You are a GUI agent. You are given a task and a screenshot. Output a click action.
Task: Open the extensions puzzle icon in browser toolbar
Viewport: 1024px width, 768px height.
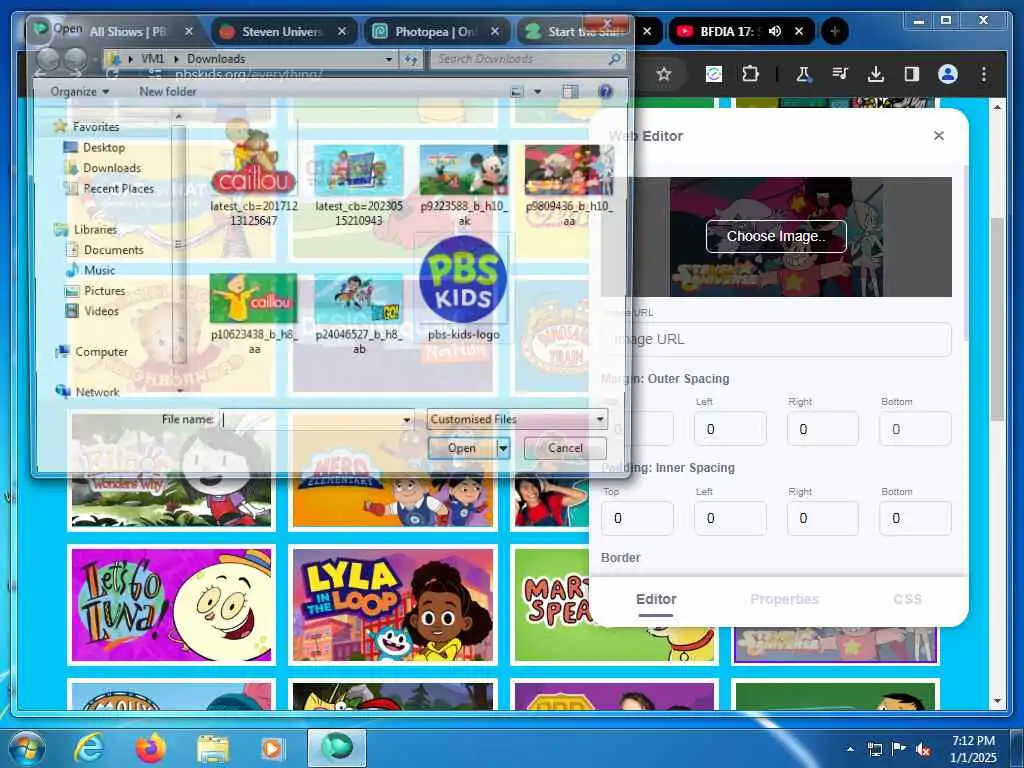[x=750, y=74]
